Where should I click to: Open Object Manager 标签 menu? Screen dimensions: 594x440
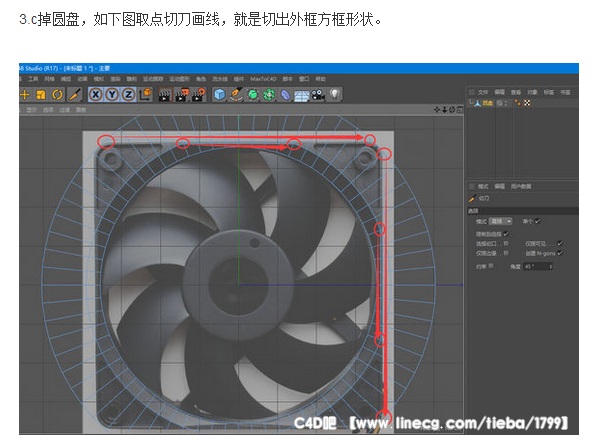tap(549, 92)
